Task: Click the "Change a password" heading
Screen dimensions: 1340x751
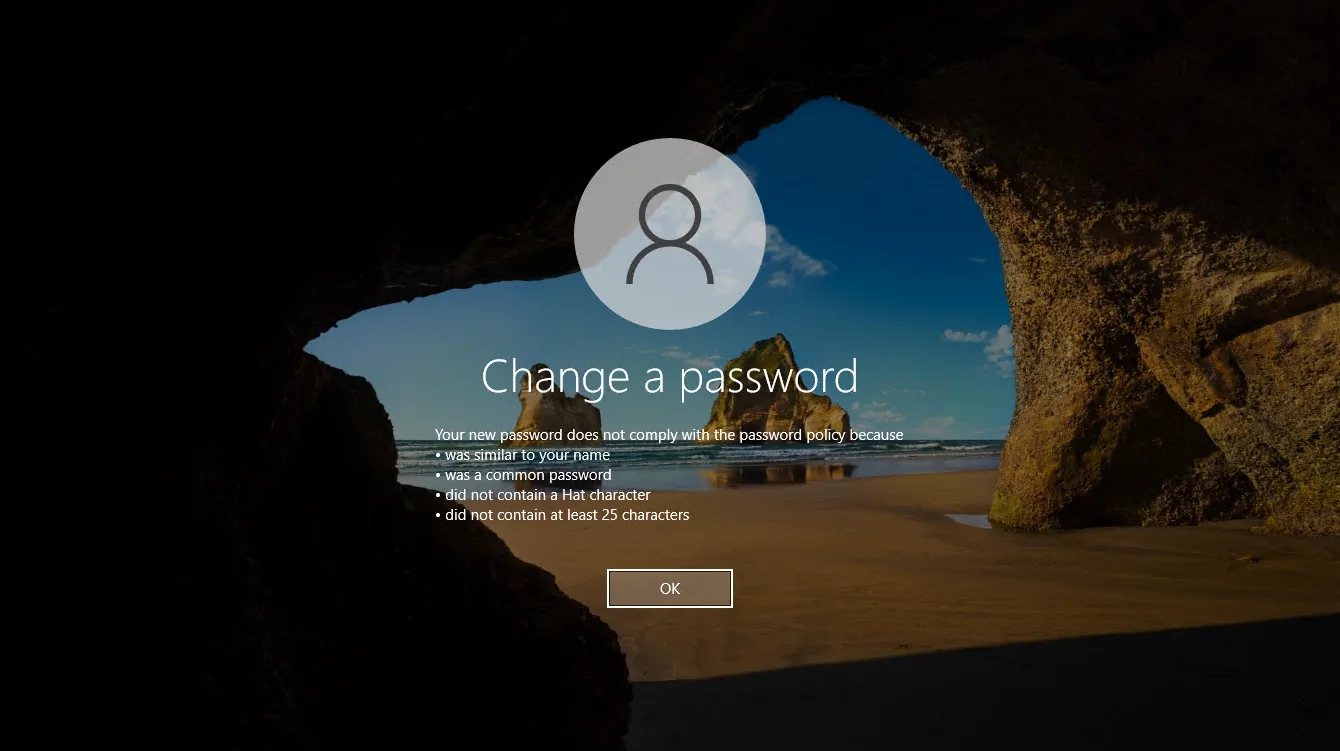Action: tap(670, 377)
